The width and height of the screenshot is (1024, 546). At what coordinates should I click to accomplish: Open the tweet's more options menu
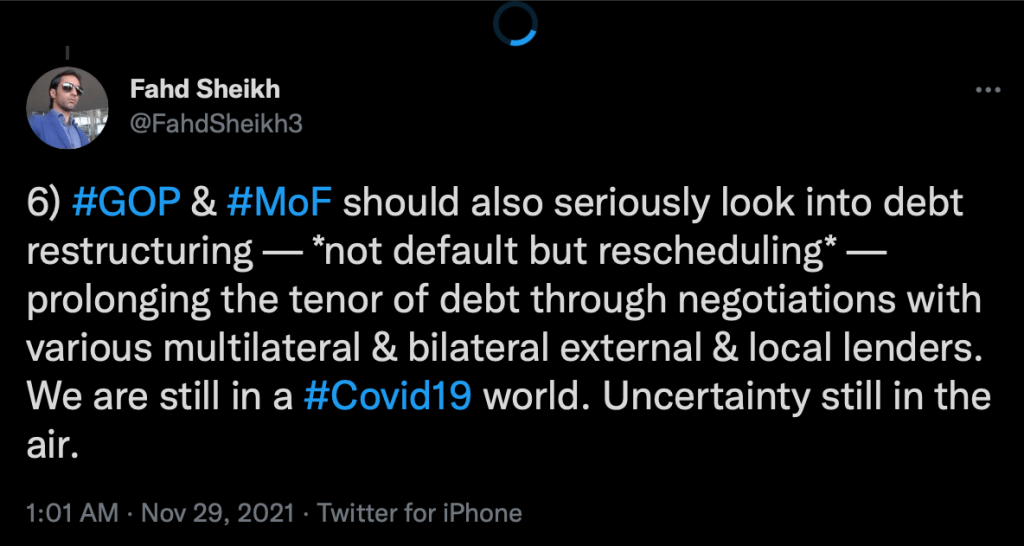tap(987, 91)
